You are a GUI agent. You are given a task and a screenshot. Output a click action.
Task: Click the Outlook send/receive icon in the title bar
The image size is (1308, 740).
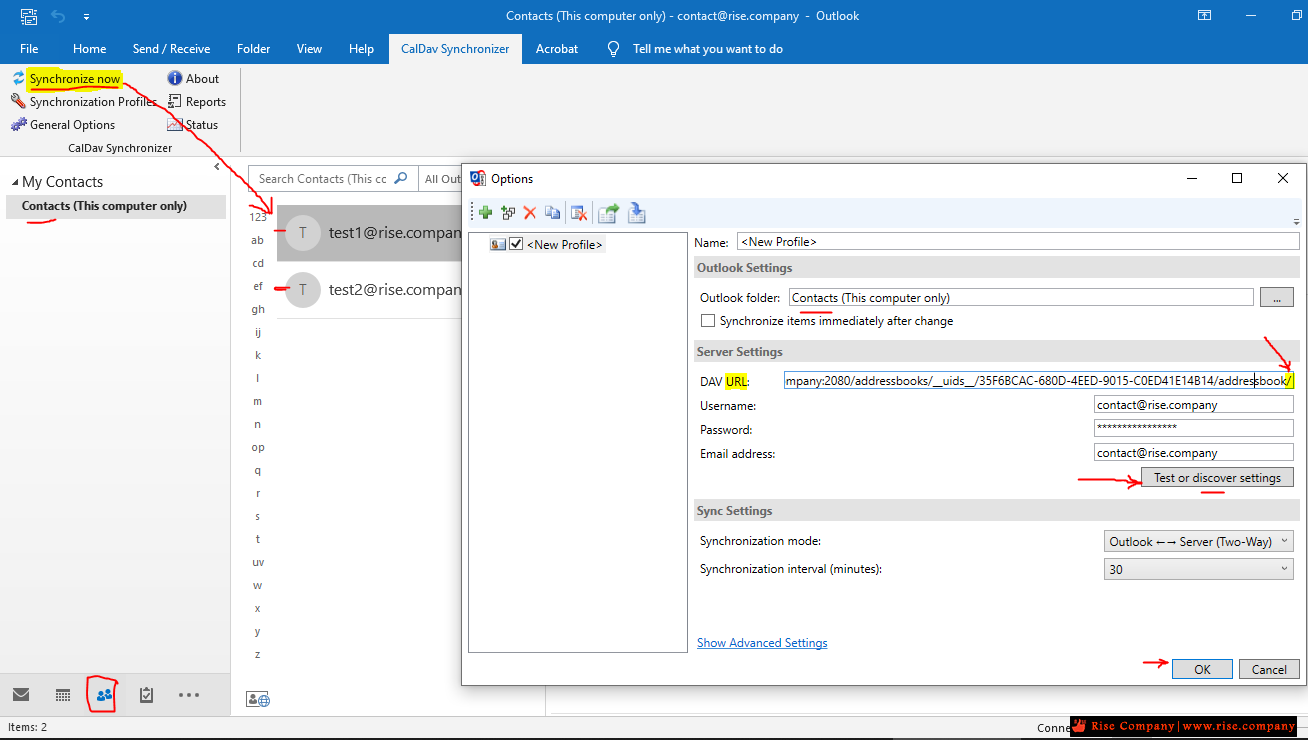[x=30, y=16]
